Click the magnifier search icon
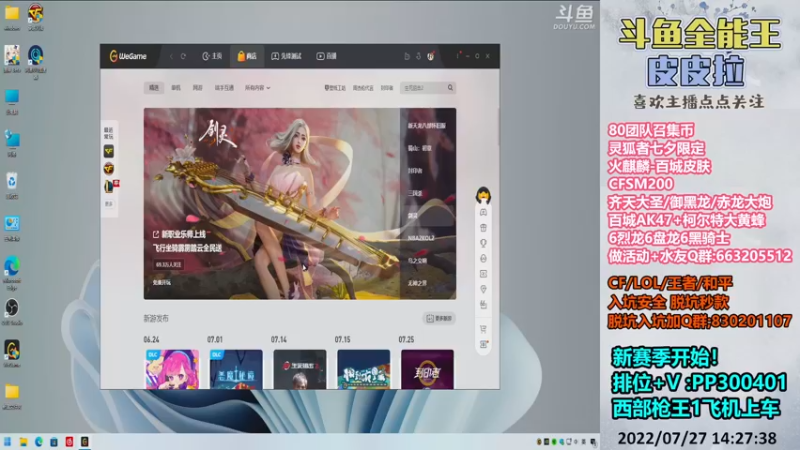The height and width of the screenshot is (450, 800). (x=450, y=88)
